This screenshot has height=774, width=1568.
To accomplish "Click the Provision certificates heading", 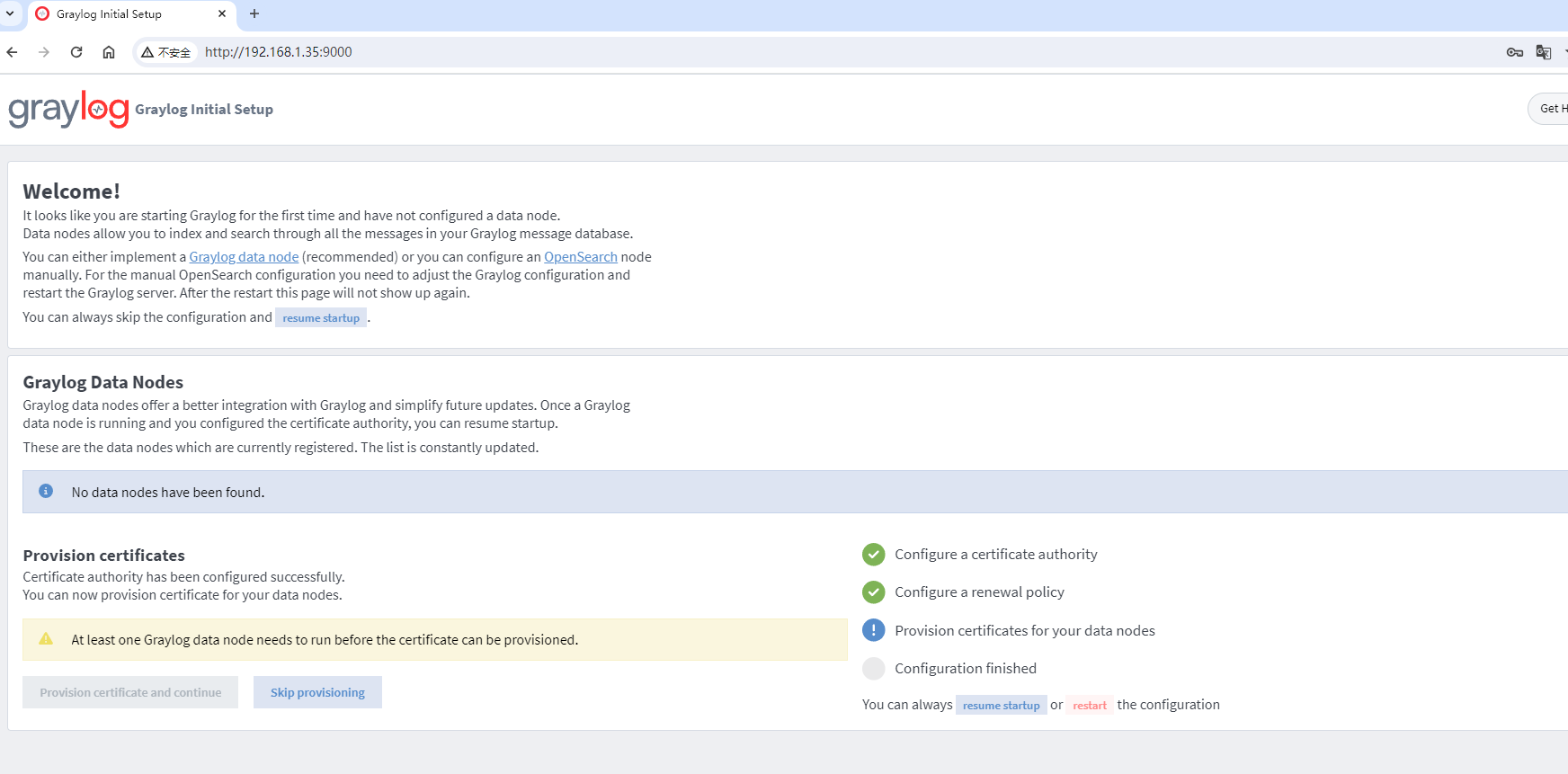I will pyautogui.click(x=104, y=556).
